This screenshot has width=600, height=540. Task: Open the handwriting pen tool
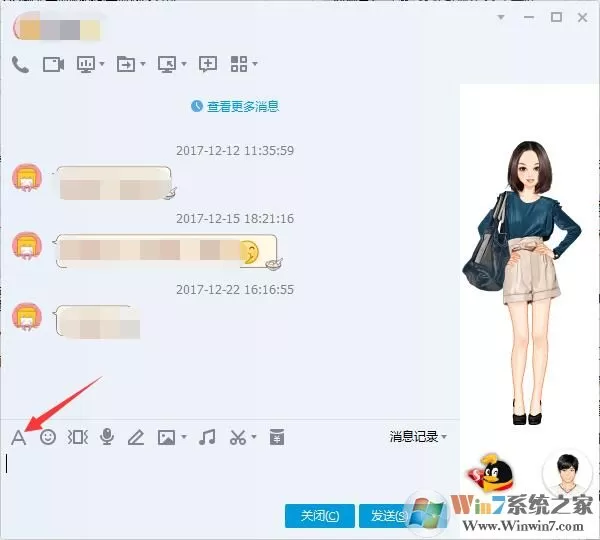[136, 437]
